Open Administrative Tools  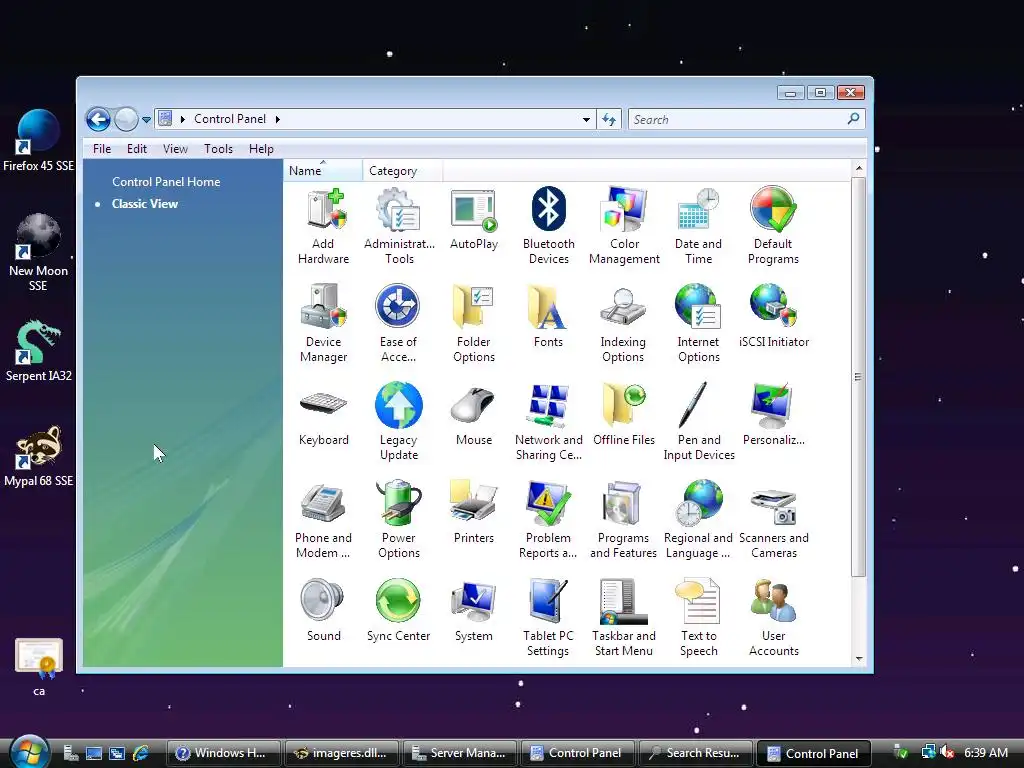tap(399, 226)
